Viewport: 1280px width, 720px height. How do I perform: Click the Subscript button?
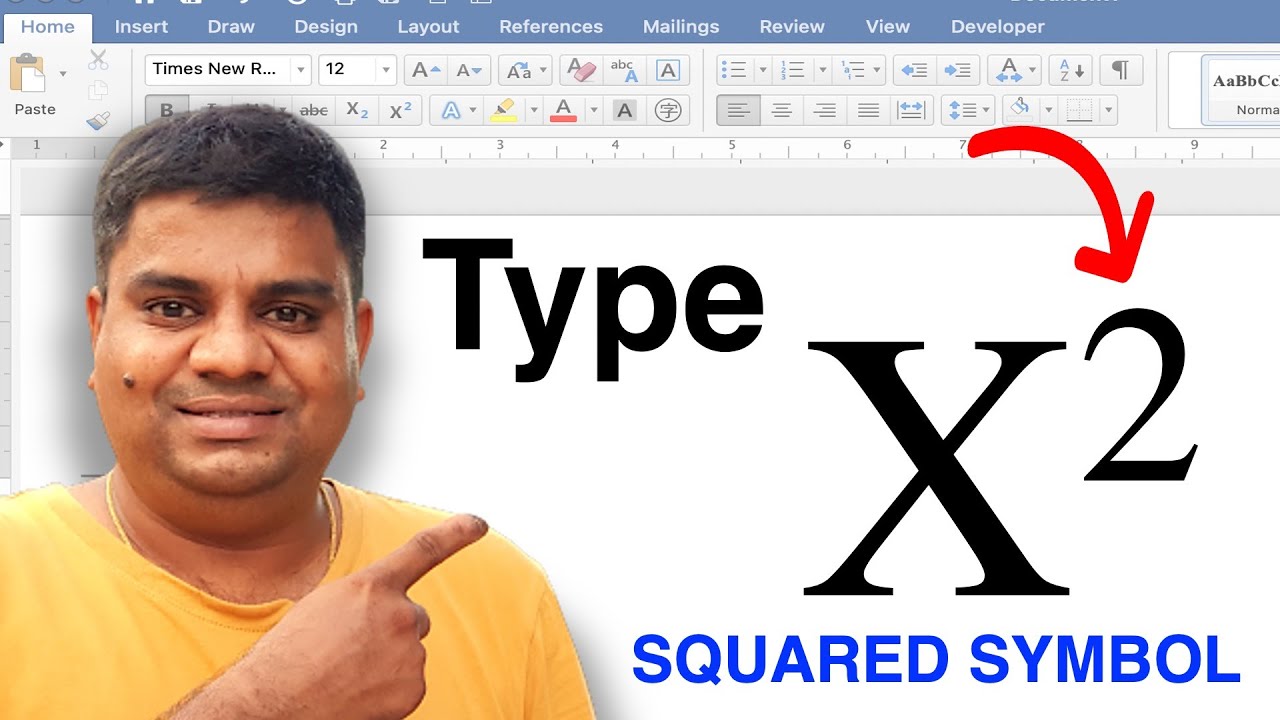click(357, 111)
